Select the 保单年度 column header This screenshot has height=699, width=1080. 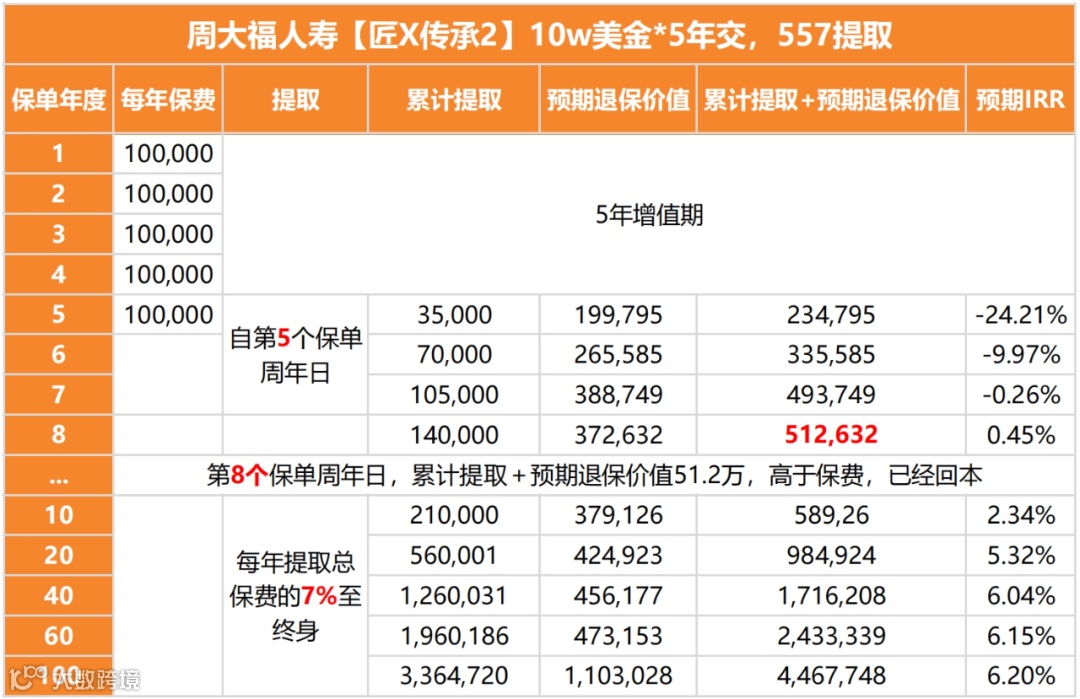pos(59,100)
